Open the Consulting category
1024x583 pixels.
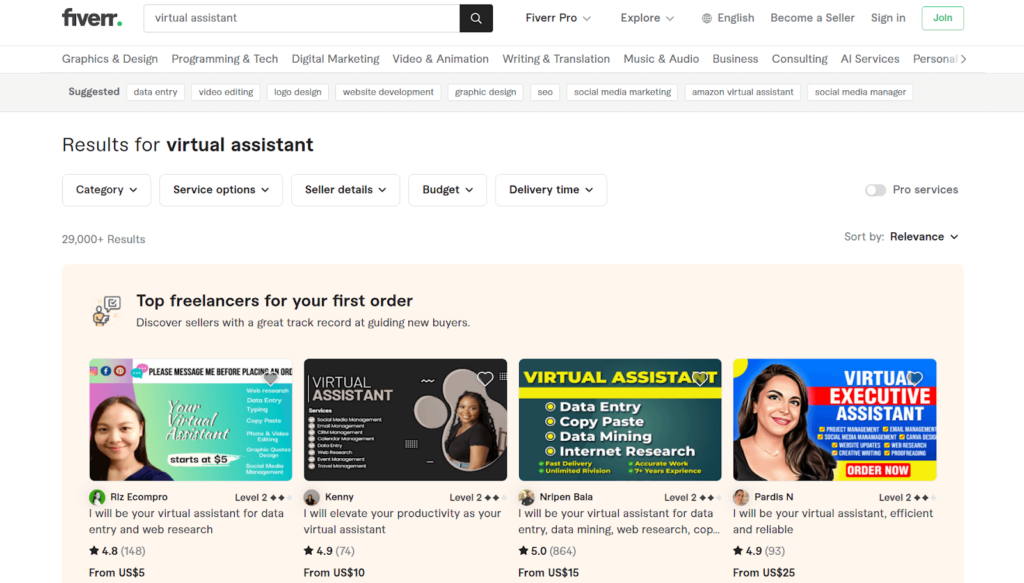coord(799,59)
